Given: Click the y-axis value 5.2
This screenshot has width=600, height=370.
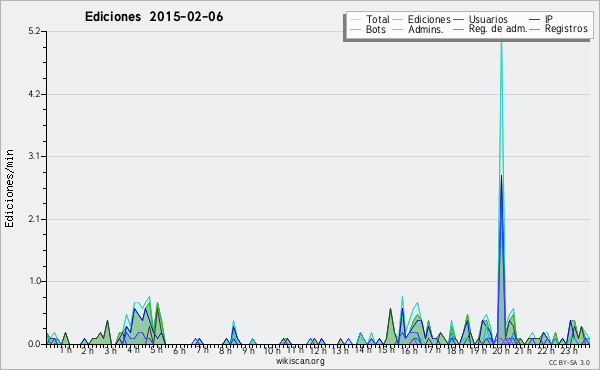Looking at the screenshot, I should (34, 31).
